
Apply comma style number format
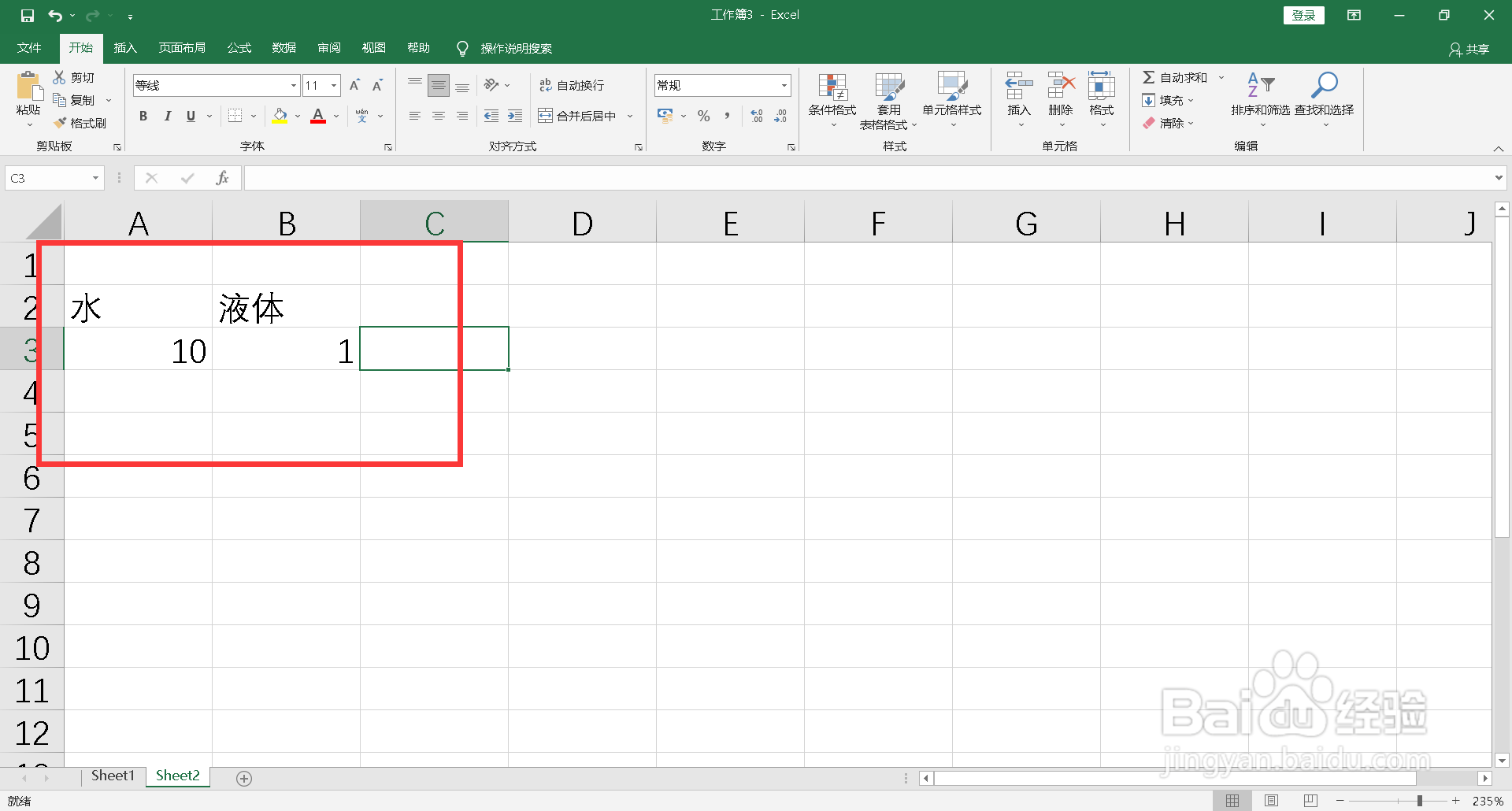pos(728,116)
